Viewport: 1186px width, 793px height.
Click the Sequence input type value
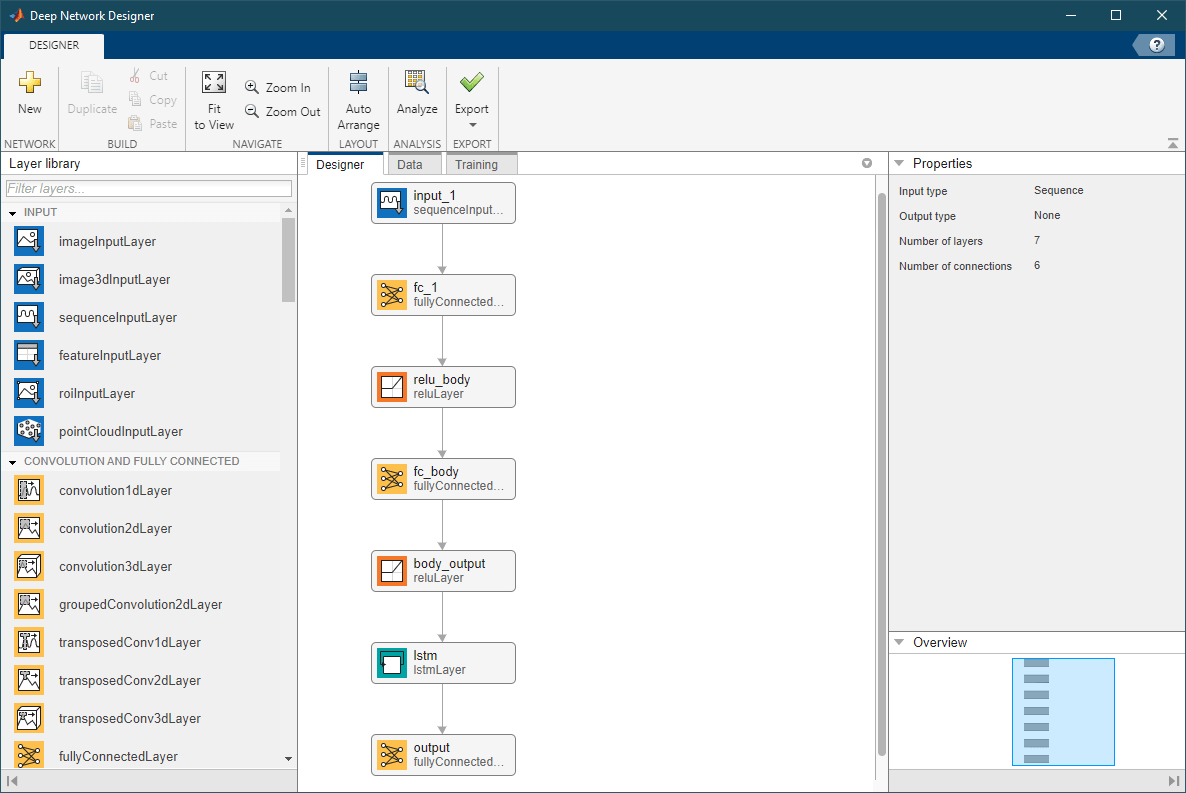pos(1058,191)
